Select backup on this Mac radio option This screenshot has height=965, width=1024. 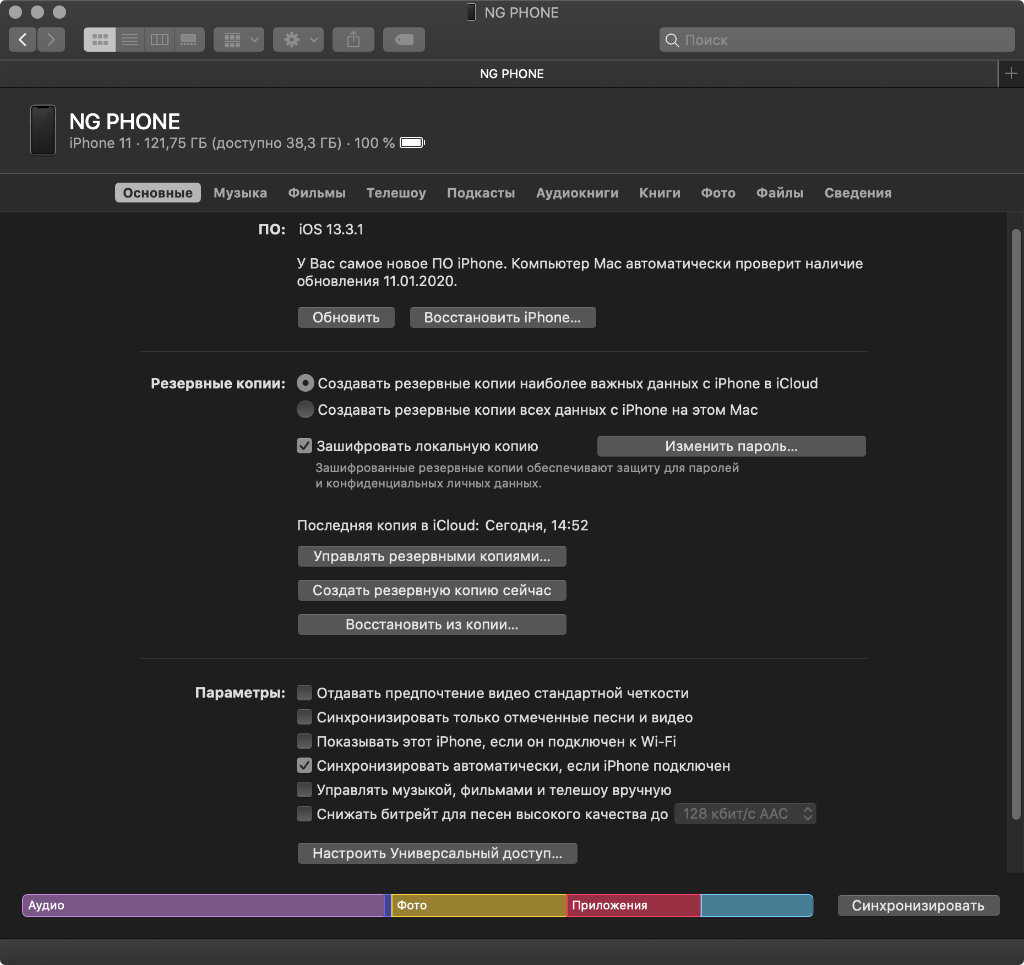305,410
